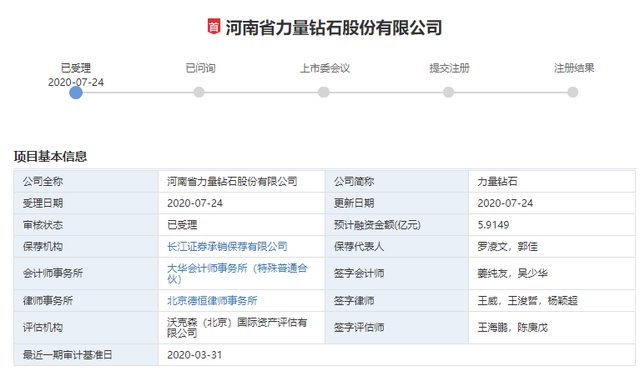Image resolution: width=640 pixels, height=371 pixels.
Task: Click the 罗凌文, 郭佳 value cell
Action: coord(552,247)
